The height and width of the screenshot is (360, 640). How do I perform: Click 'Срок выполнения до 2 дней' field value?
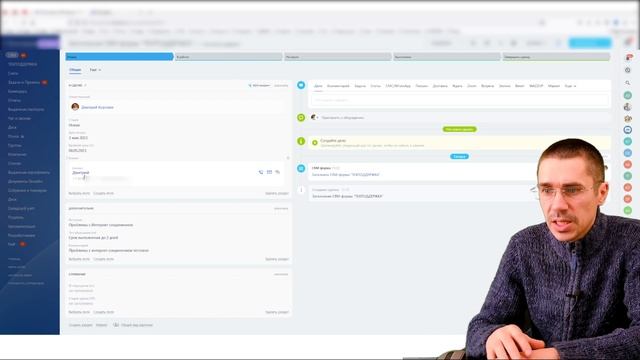tap(93, 238)
